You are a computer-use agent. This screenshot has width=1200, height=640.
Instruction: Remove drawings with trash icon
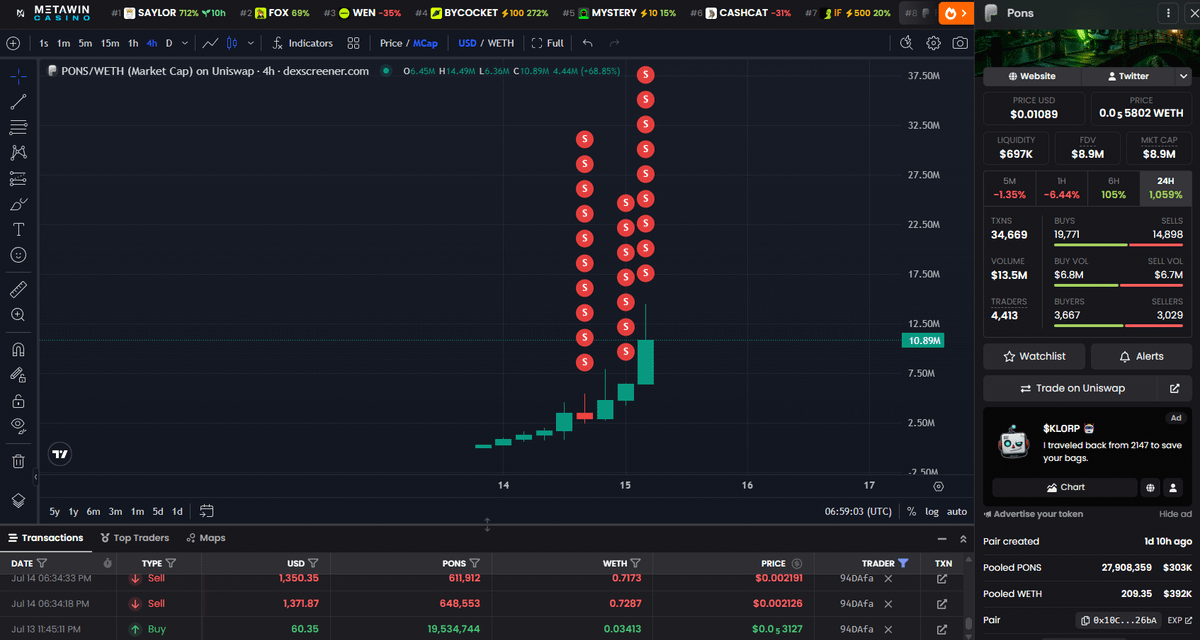click(x=18, y=461)
